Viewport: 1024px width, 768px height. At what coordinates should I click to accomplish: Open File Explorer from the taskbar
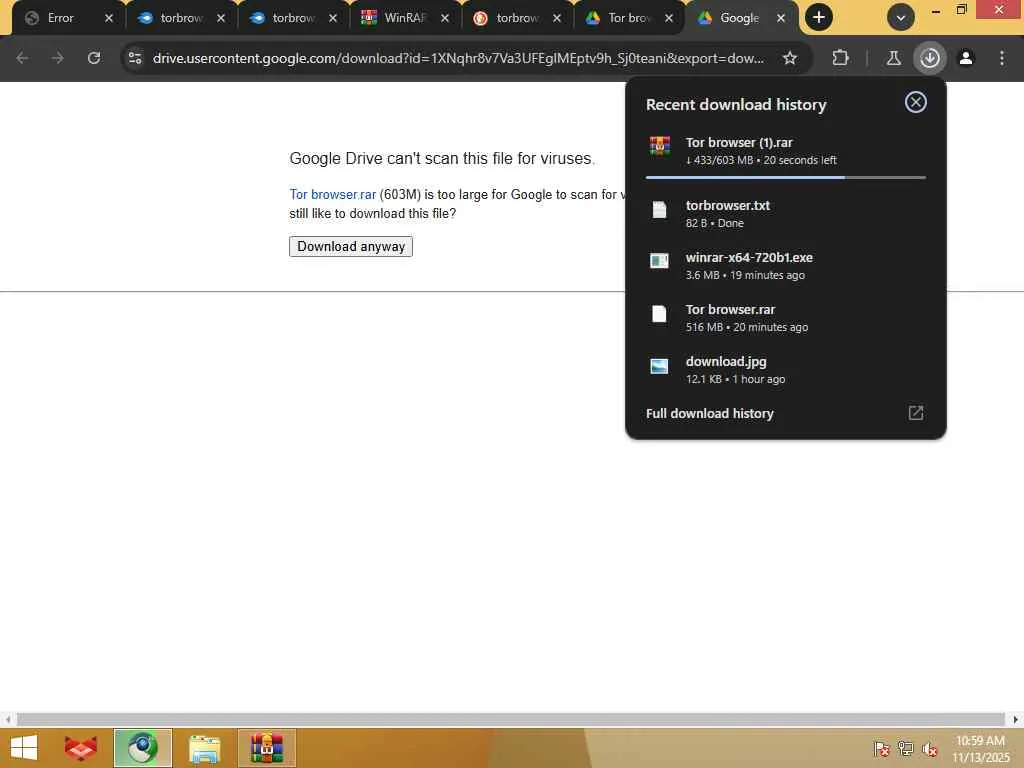point(204,748)
